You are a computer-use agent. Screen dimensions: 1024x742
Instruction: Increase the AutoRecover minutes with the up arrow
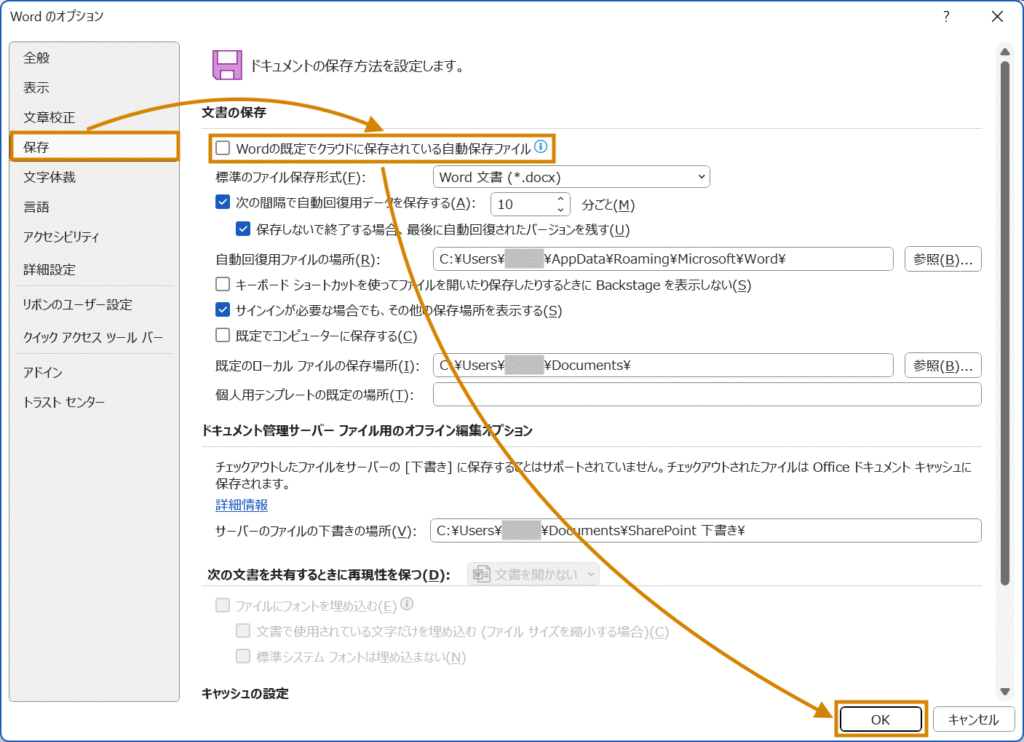[x=560, y=199]
